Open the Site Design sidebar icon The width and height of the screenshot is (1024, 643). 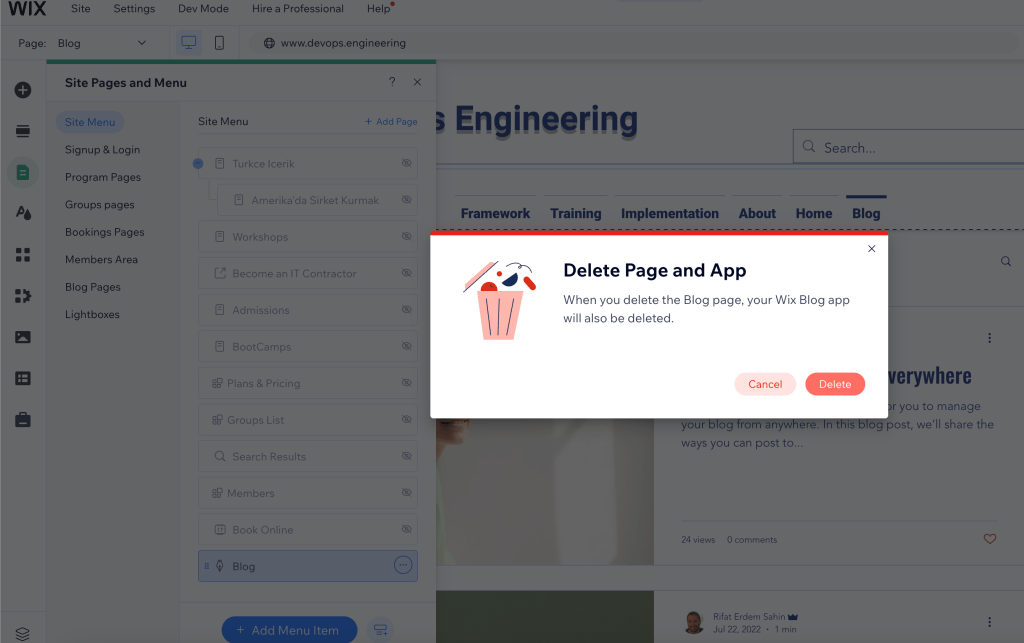(23, 213)
